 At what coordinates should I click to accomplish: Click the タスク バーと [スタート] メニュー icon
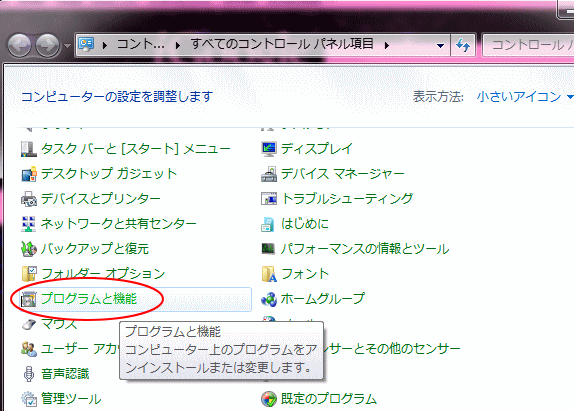(29, 149)
